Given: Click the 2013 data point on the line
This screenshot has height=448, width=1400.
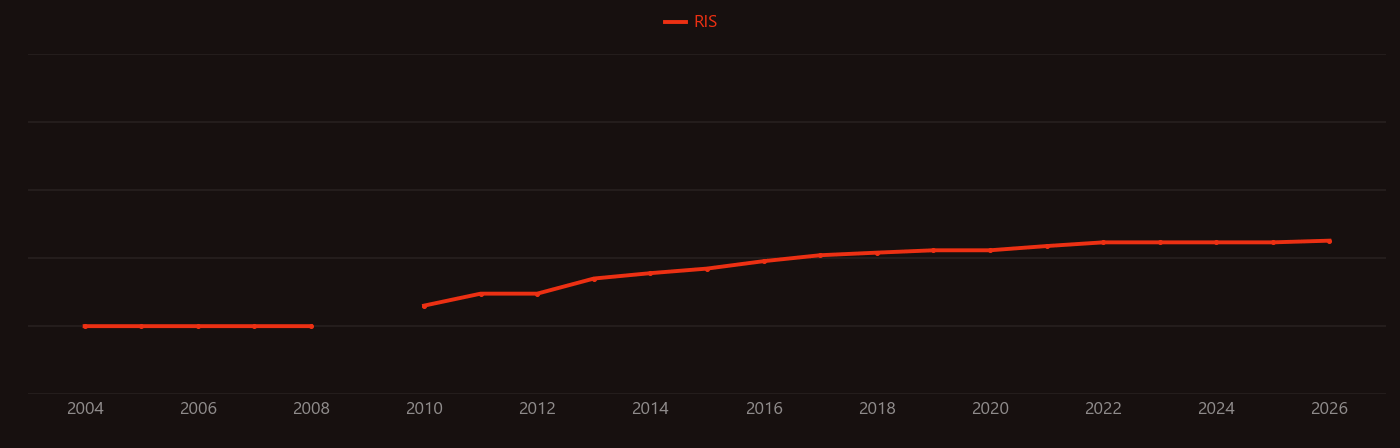Looking at the screenshot, I should coord(594,279).
